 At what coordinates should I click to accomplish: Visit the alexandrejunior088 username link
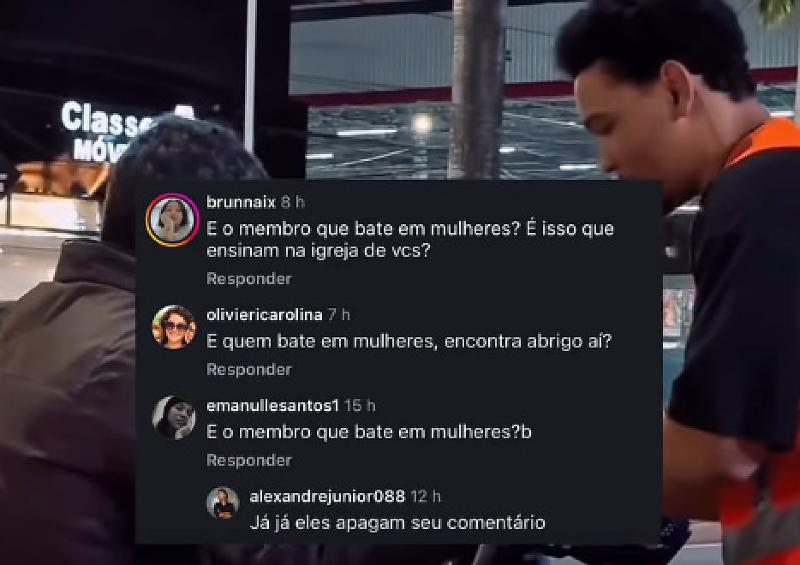(x=328, y=497)
